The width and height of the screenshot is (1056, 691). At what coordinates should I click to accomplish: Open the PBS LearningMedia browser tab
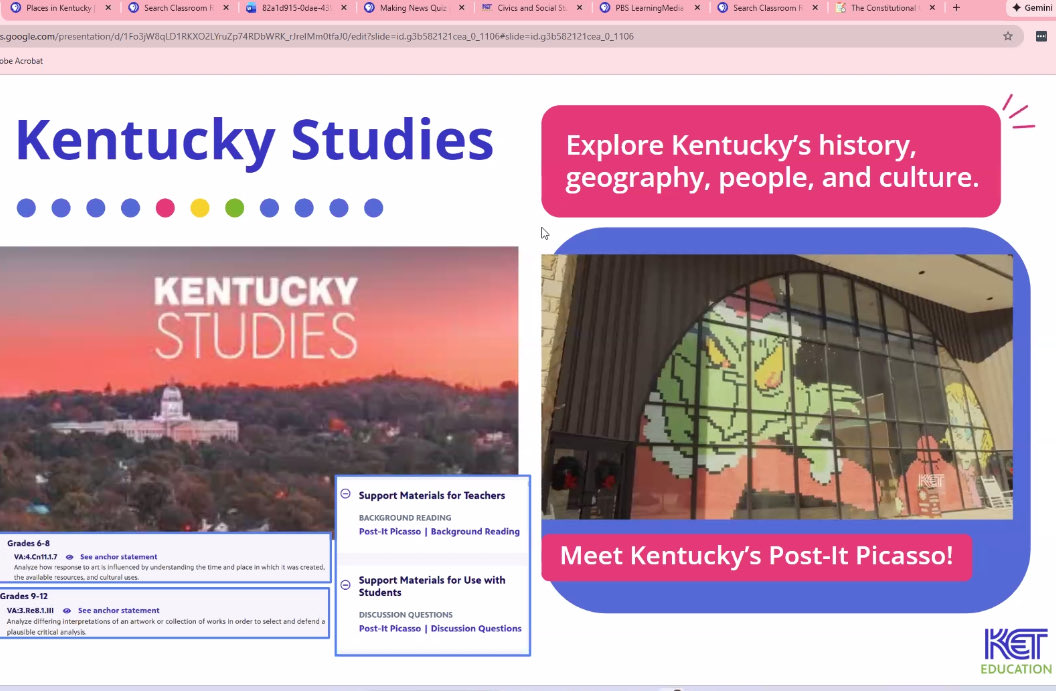[648, 8]
